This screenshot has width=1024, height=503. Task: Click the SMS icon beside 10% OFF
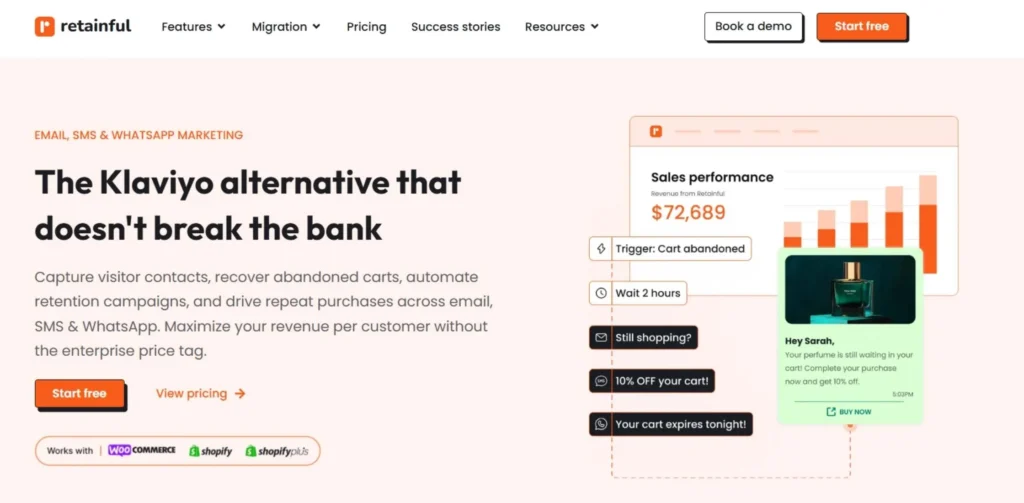point(601,381)
